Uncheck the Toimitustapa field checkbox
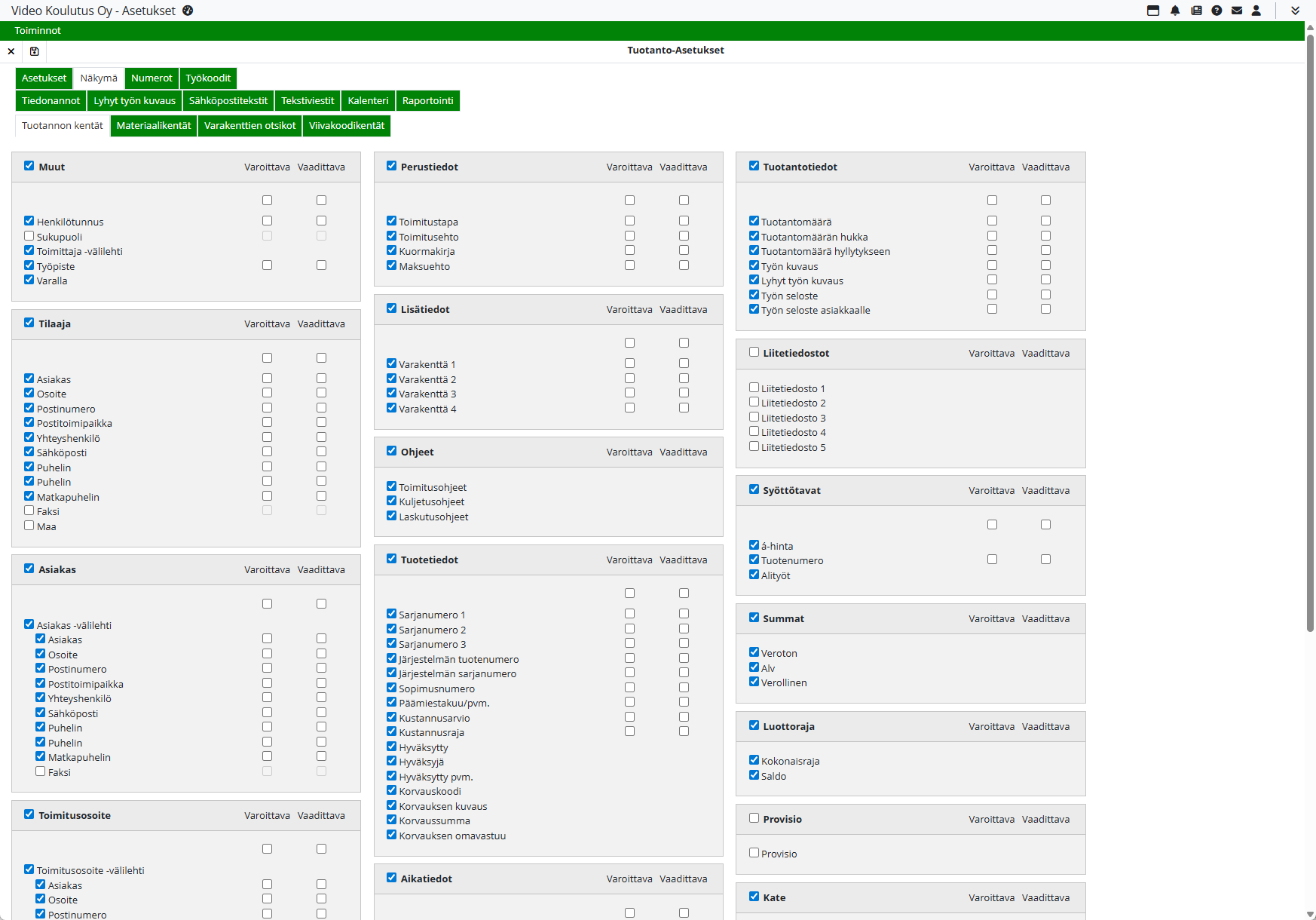This screenshot has width=1316, height=920. [x=392, y=221]
